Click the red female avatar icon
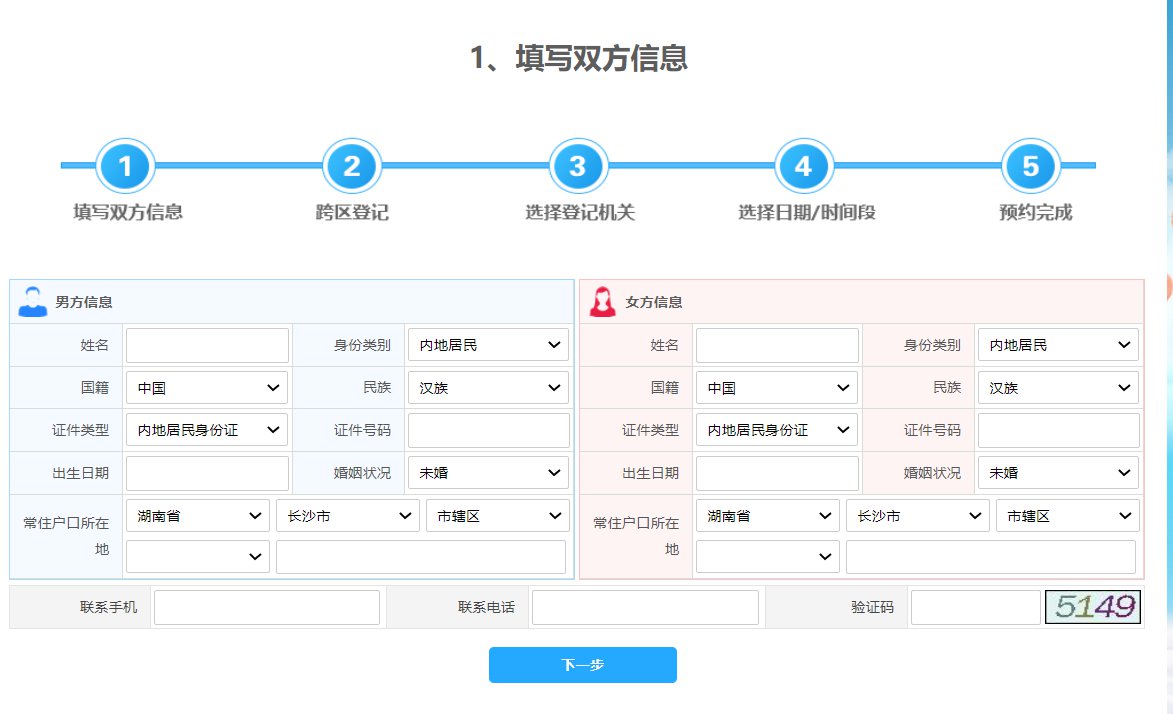 (602, 301)
